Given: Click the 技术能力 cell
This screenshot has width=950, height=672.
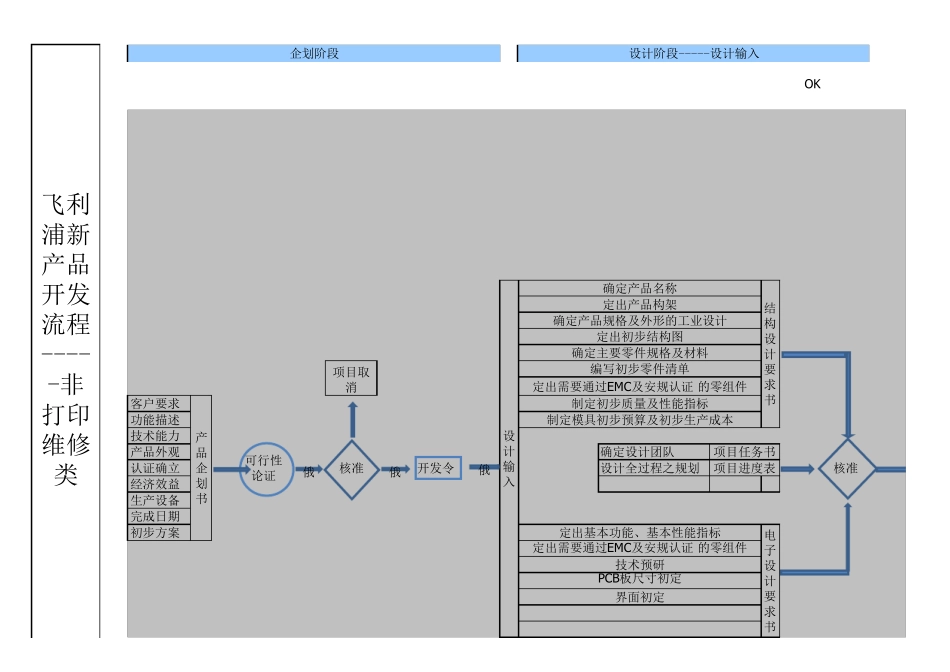Looking at the screenshot, I should 159,436.
